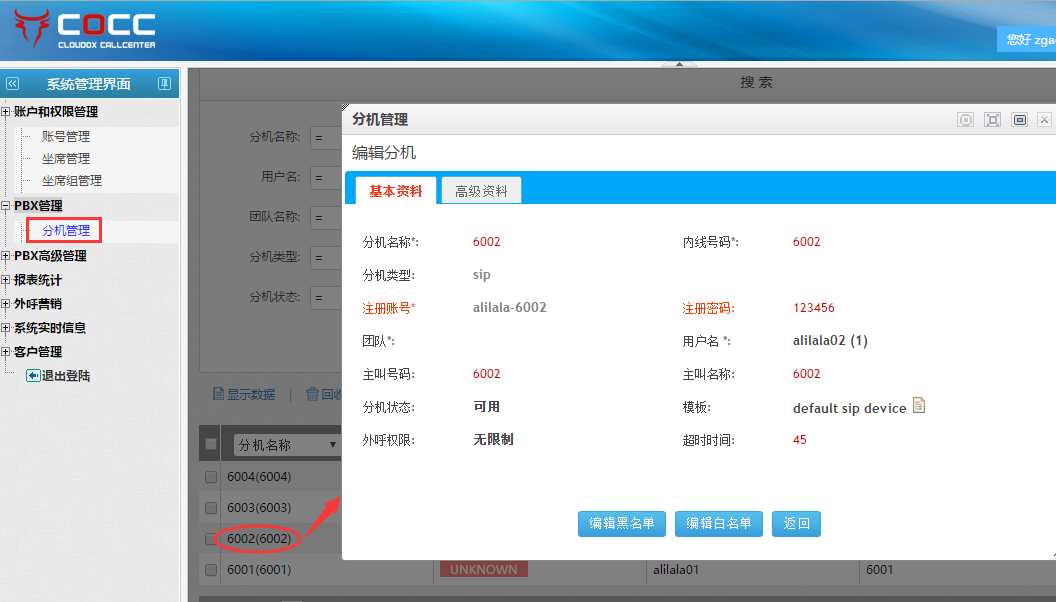Image resolution: width=1056 pixels, height=602 pixels.
Task: Tick the checkbox for extension 6003(6003)
Action: (211, 508)
